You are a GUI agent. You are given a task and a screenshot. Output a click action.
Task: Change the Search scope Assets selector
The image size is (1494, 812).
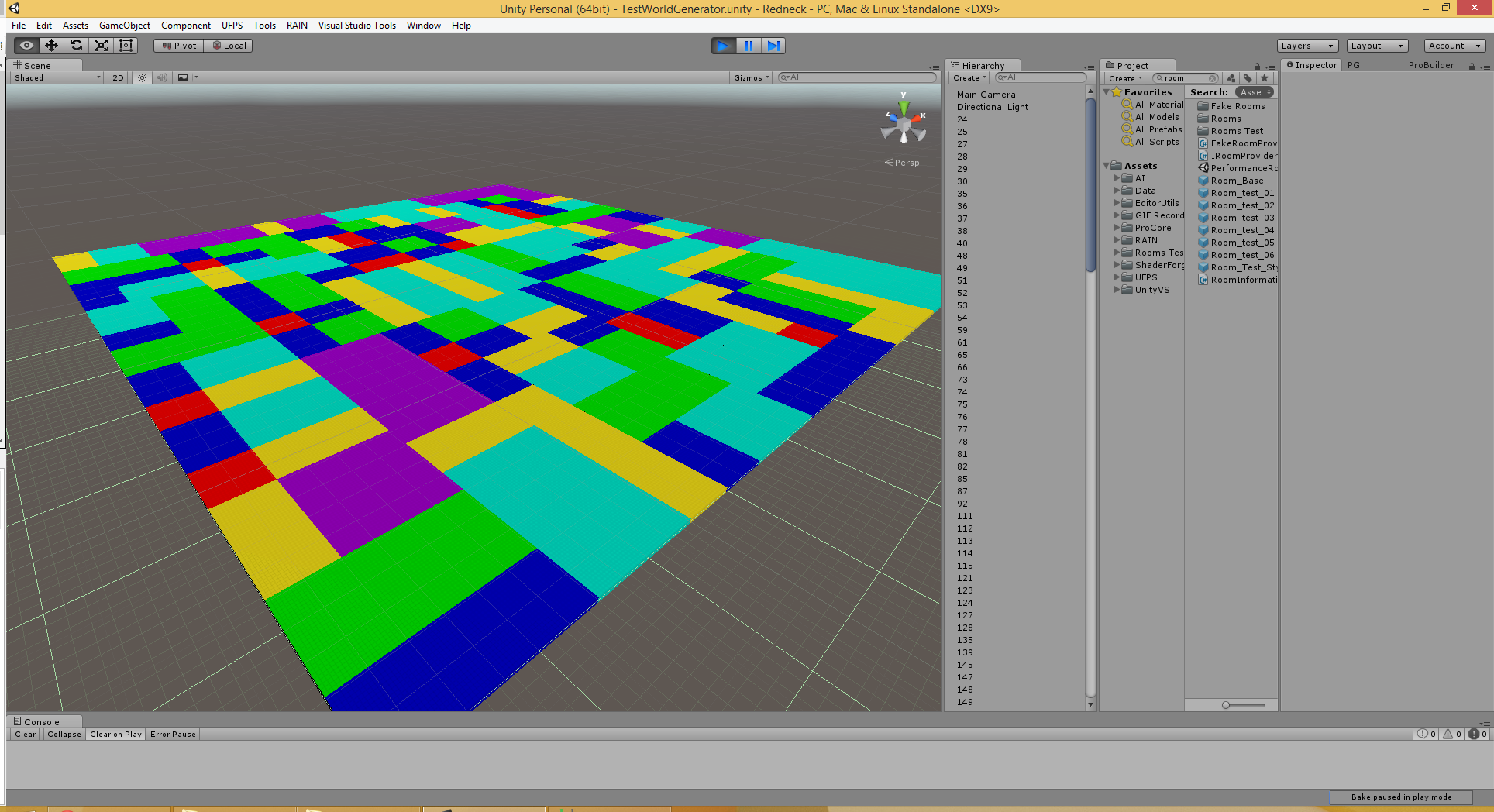click(x=1255, y=92)
